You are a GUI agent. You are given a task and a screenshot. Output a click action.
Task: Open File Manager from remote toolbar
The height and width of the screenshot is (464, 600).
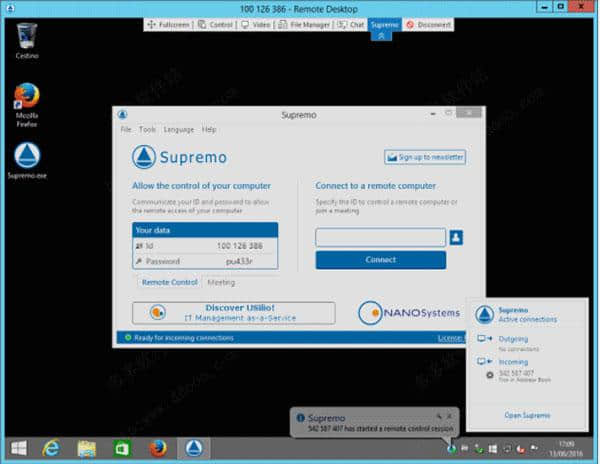(308, 22)
